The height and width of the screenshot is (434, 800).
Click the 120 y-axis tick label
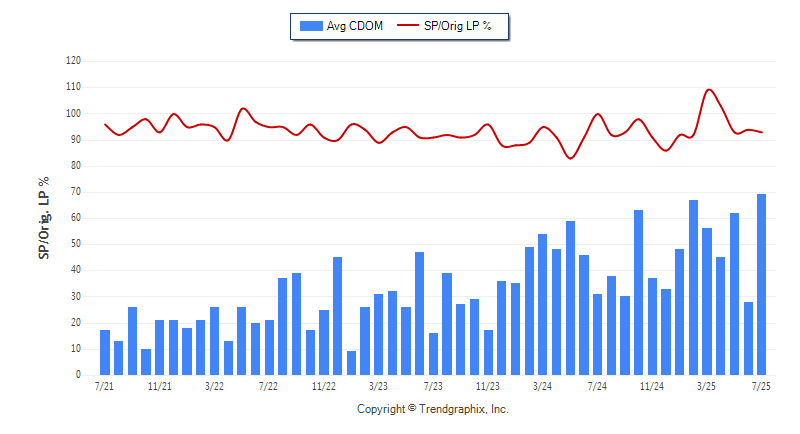point(73,61)
